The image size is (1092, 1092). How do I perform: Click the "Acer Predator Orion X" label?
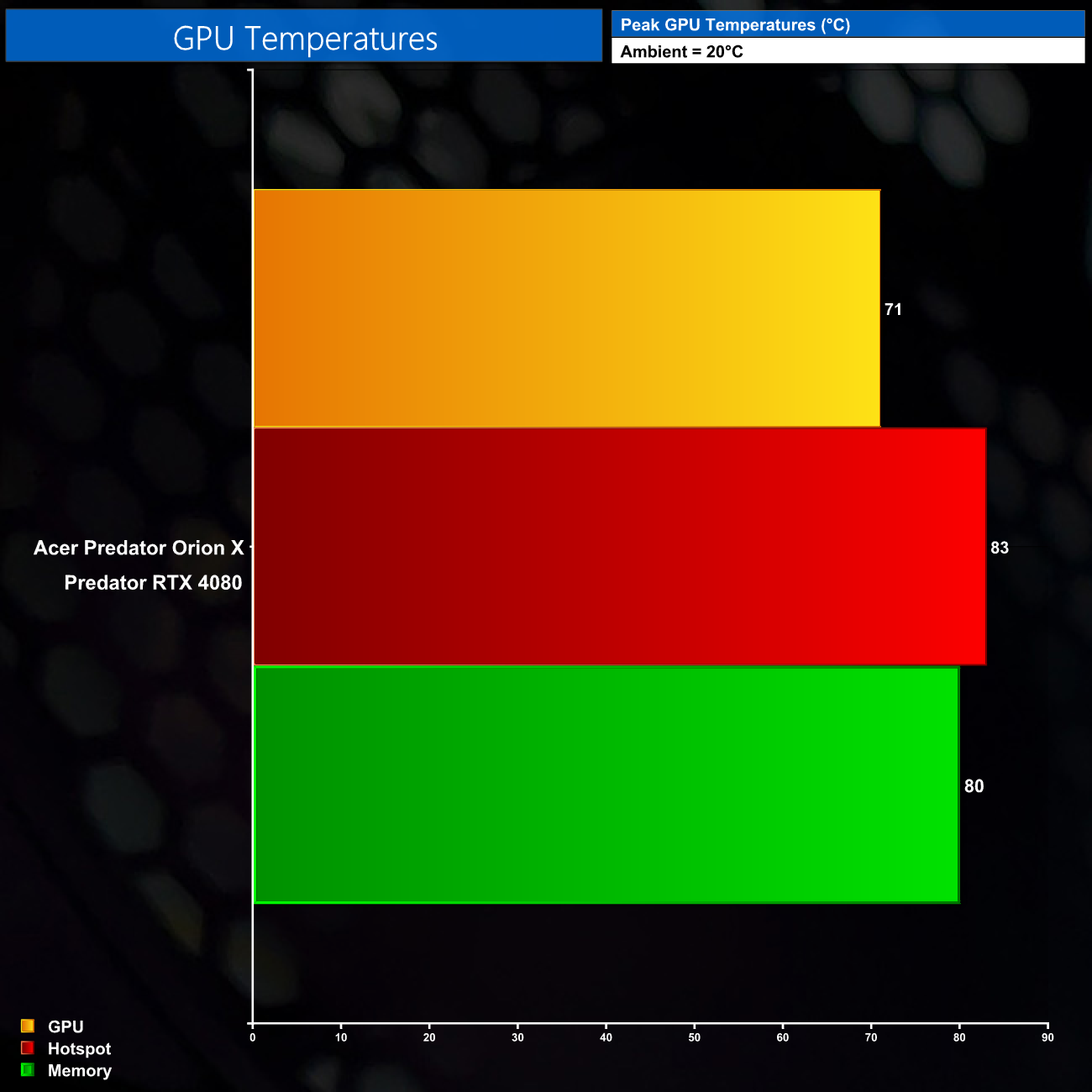click(x=139, y=548)
